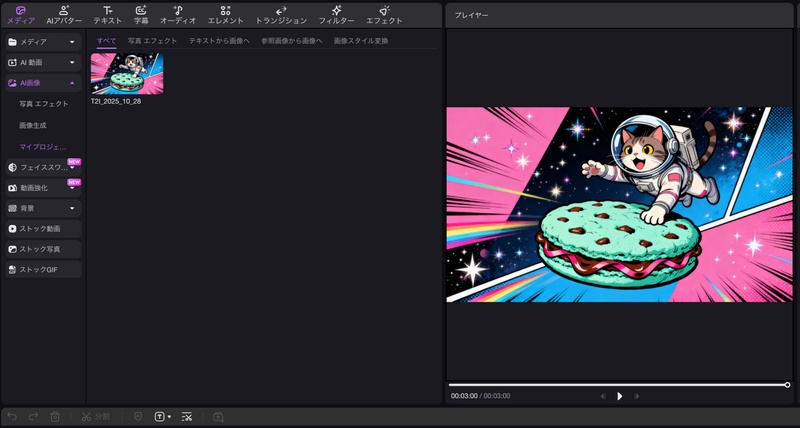Select the すべて filter tab
Image resolution: width=800 pixels, height=428 pixels.
click(107, 41)
